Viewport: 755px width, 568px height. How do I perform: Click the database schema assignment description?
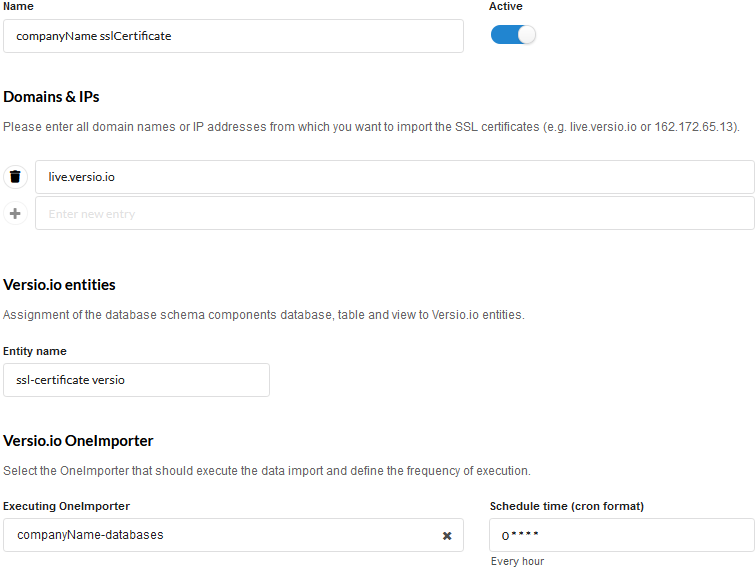264,315
